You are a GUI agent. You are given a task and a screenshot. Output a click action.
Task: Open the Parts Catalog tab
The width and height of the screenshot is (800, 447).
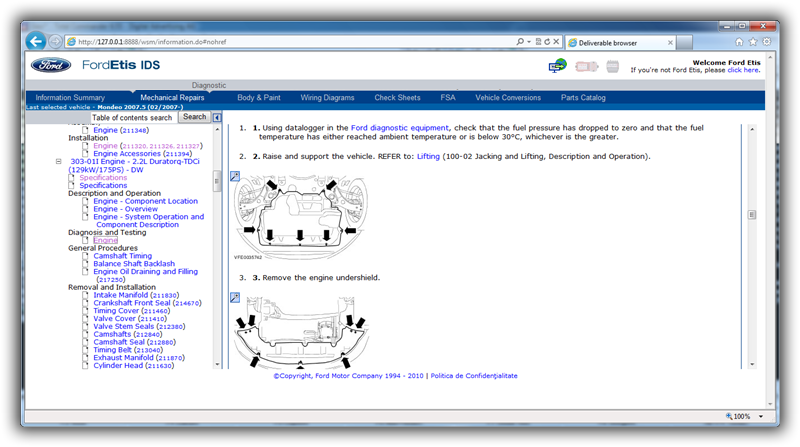coord(583,98)
